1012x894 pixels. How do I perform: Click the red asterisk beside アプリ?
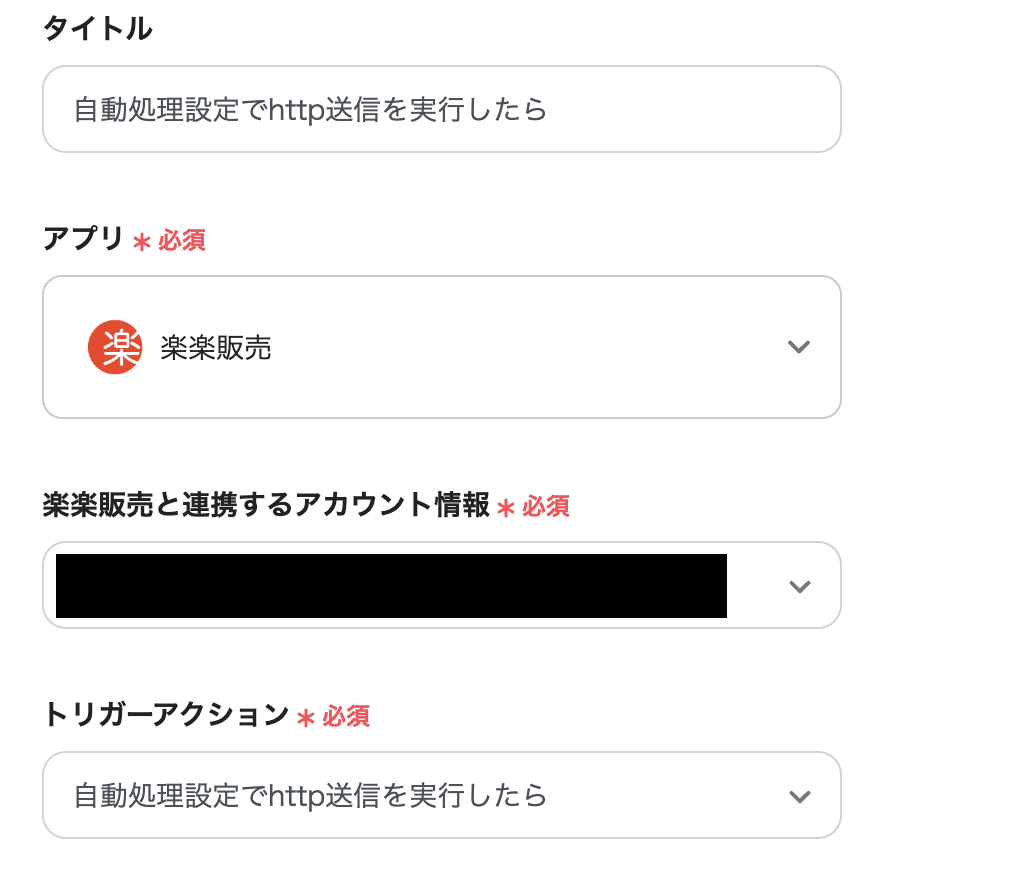142,242
